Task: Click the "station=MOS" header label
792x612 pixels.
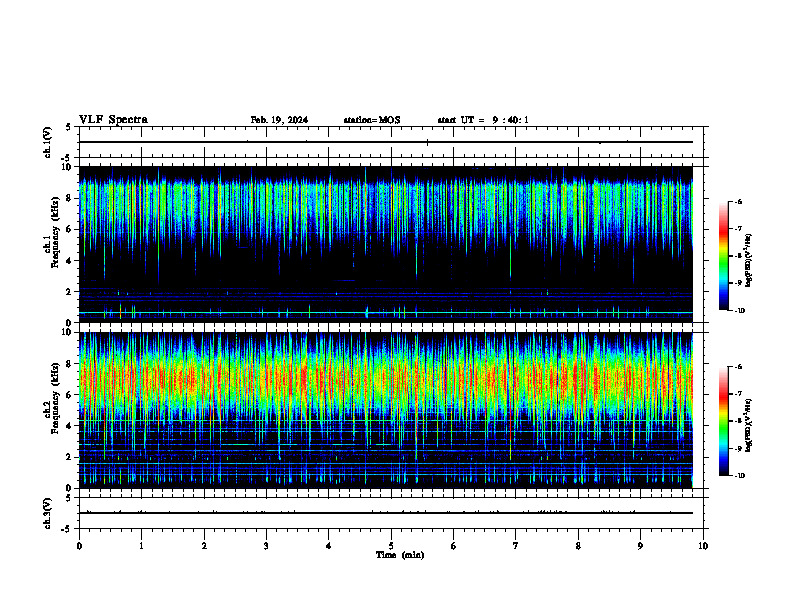Action: coord(372,120)
